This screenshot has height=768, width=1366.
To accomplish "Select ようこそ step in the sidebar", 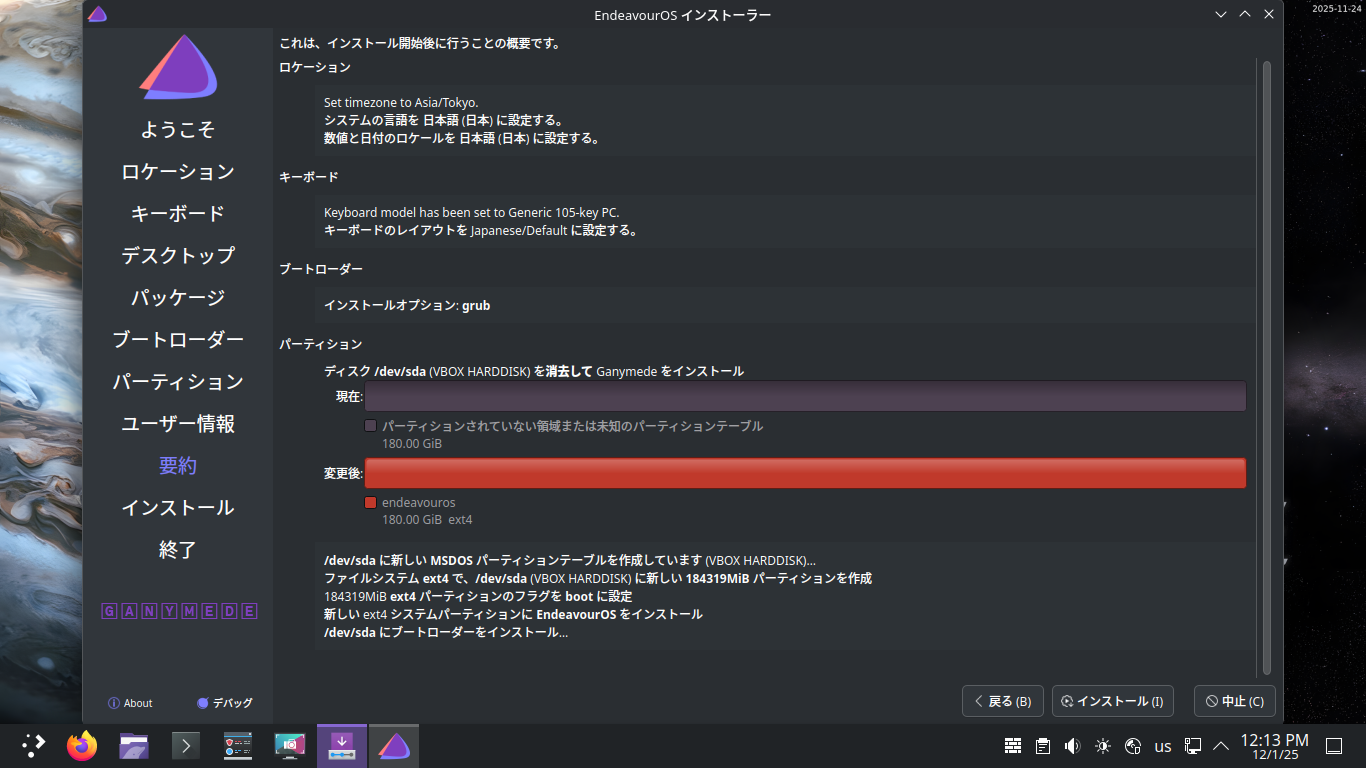I will pos(178,130).
